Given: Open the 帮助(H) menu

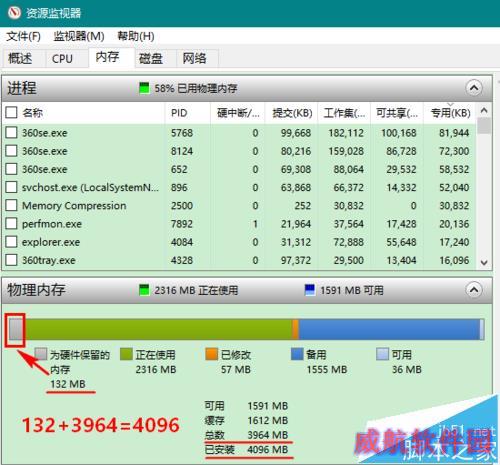Looking at the screenshot, I should (136, 36).
